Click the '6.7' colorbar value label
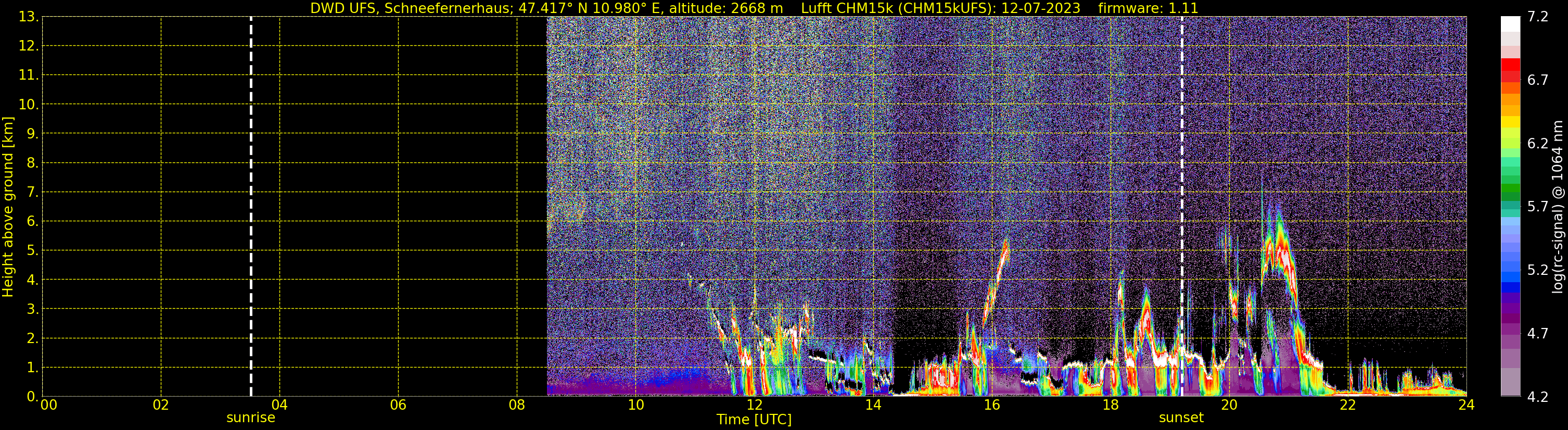Image resolution: width=1568 pixels, height=430 pixels. coord(1538,80)
